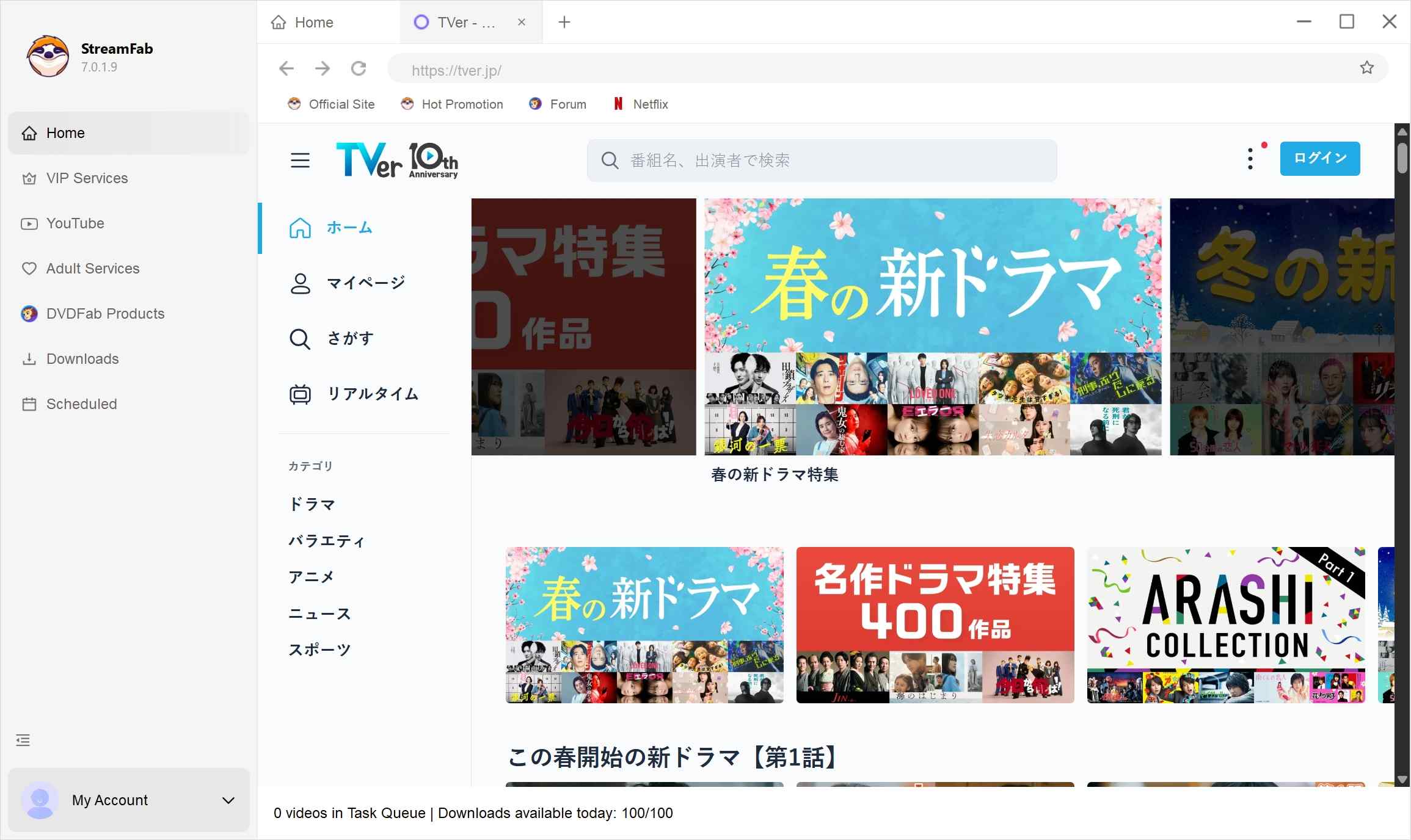Screen dimensions: 1411x840
Task: Open the small 春の新ドラマ feature card
Action: point(644,625)
